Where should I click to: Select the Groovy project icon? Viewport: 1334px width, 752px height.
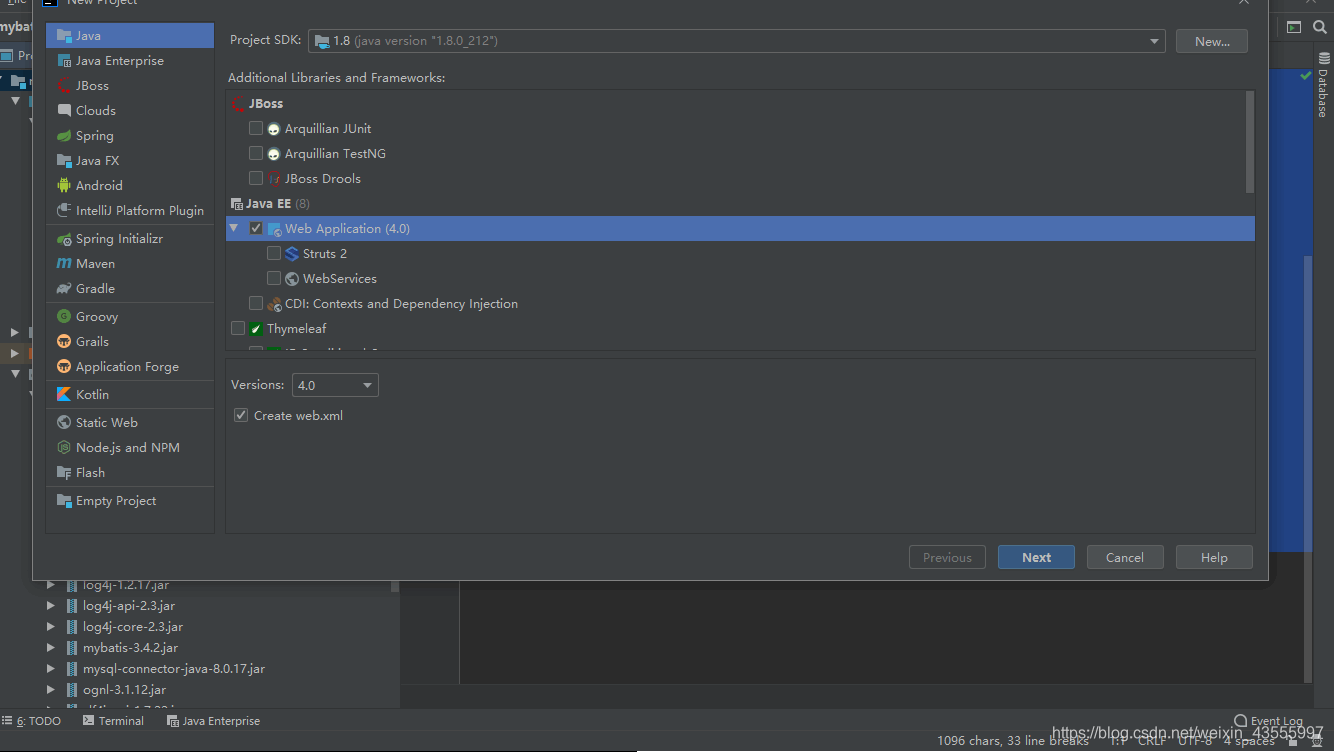[x=64, y=316]
